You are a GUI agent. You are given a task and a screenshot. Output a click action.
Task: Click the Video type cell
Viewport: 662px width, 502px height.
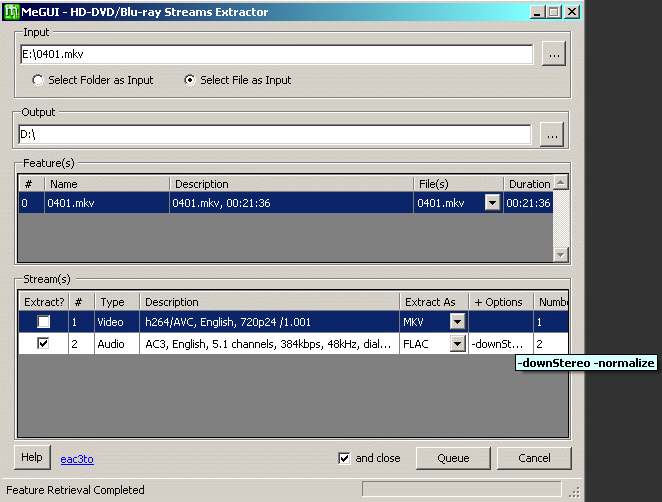tap(117, 322)
